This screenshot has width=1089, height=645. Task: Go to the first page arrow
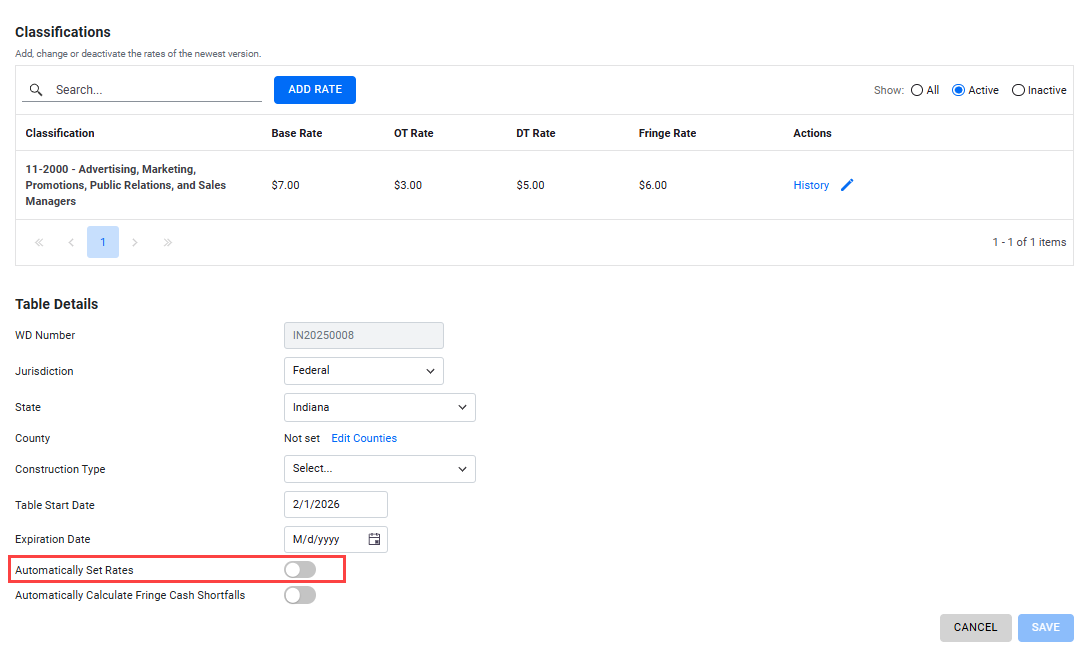click(x=39, y=242)
